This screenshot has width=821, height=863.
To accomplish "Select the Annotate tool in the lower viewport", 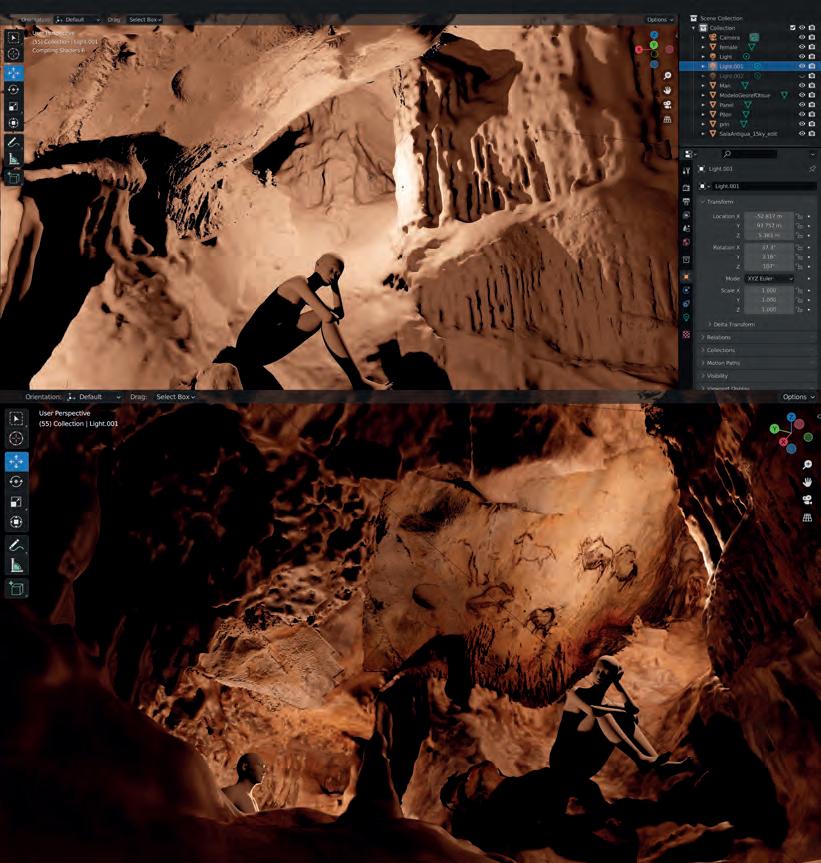I will coord(16,545).
